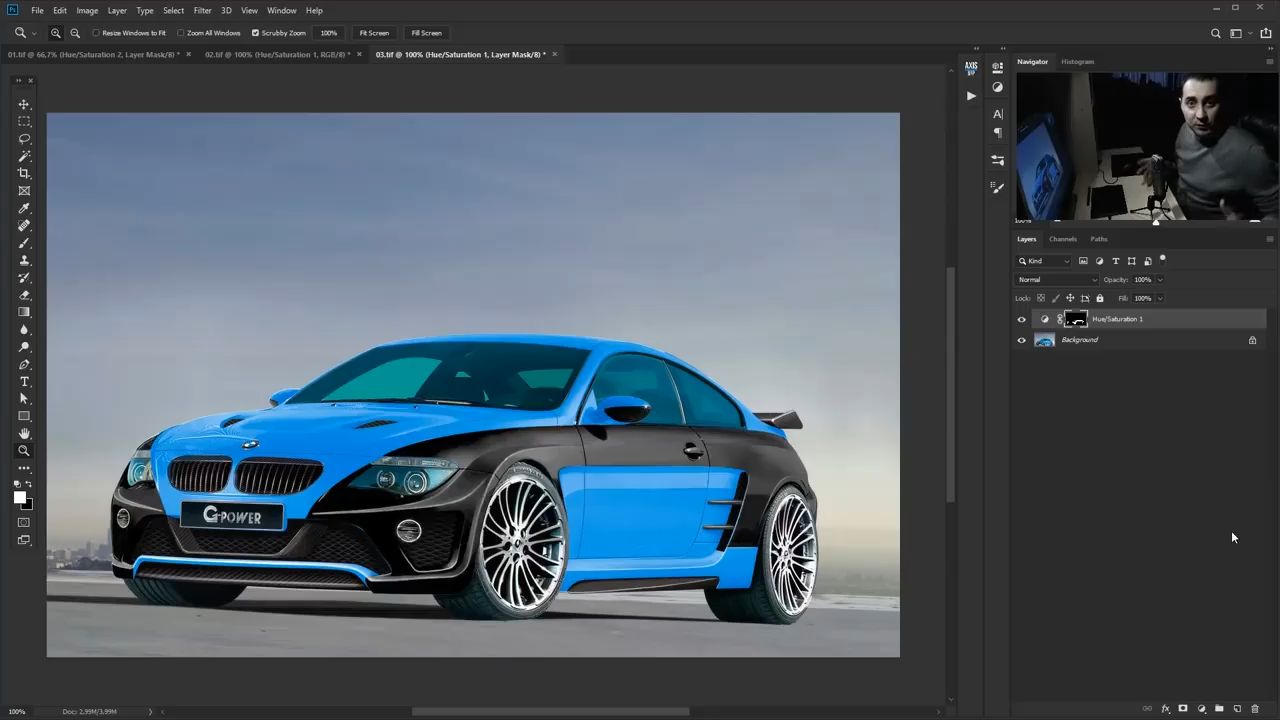Click the Fit Screen button

coord(374,33)
